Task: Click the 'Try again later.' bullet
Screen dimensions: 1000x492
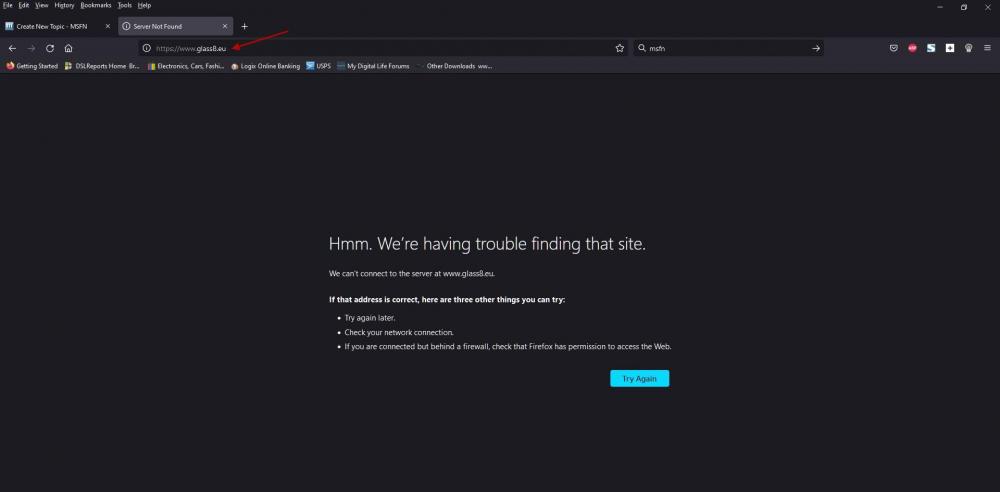Action: pos(370,318)
